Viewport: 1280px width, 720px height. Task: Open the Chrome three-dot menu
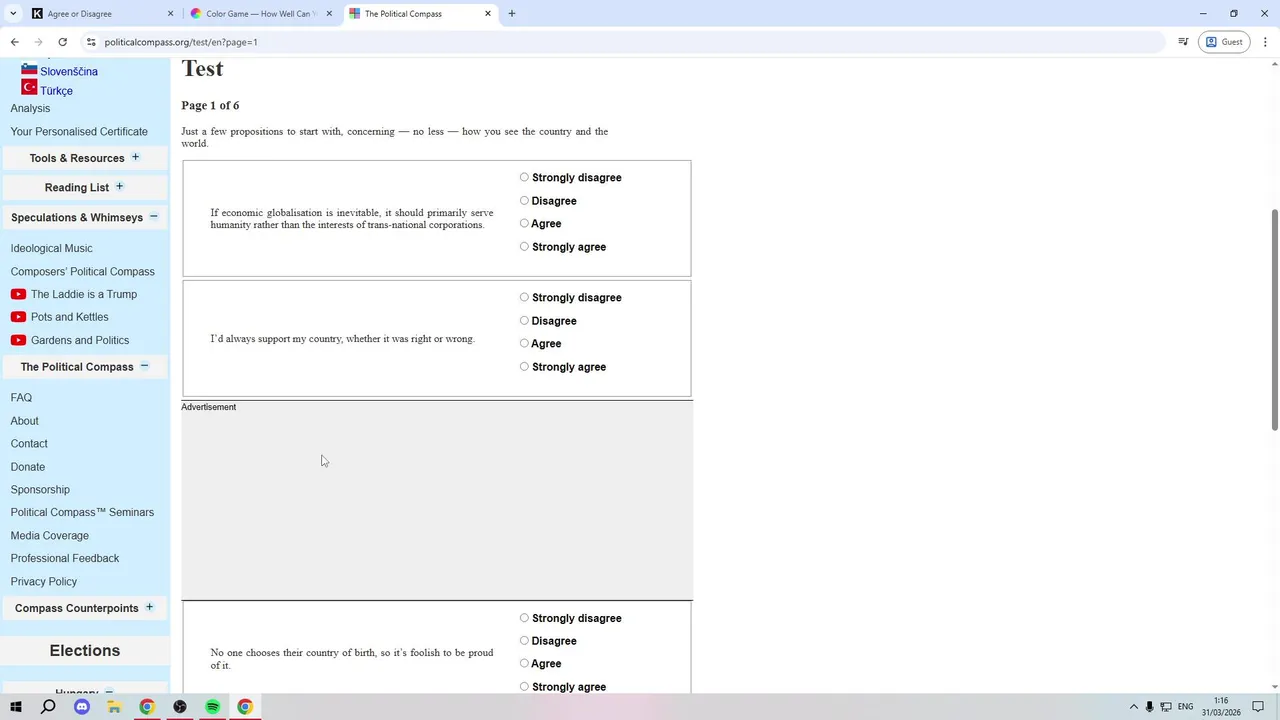coord(1266,42)
